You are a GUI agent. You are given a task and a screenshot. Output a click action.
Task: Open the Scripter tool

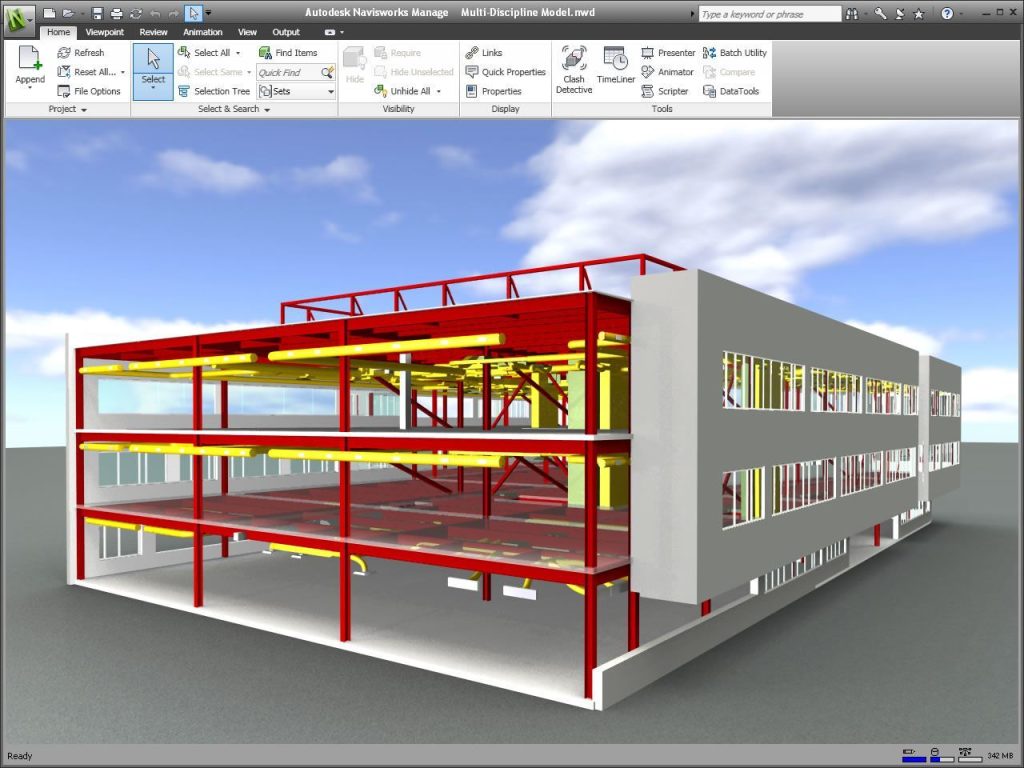(x=665, y=90)
